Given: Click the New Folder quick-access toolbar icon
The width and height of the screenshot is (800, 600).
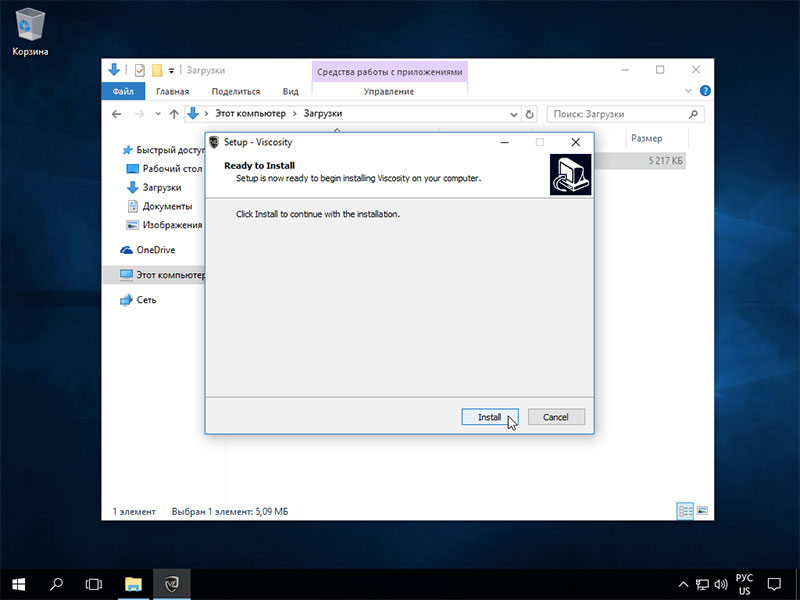Looking at the screenshot, I should [x=157, y=70].
